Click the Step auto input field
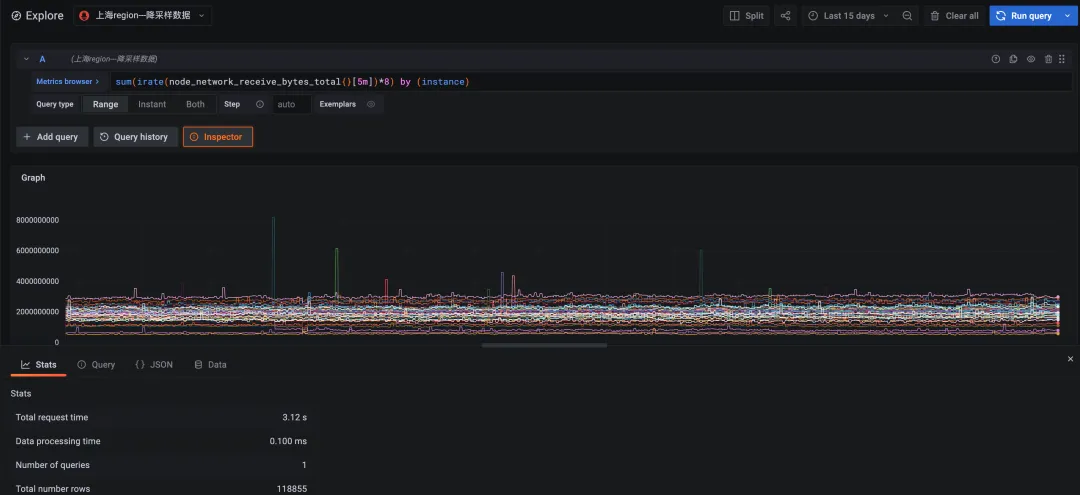Image resolution: width=1080 pixels, height=495 pixels. click(x=291, y=104)
